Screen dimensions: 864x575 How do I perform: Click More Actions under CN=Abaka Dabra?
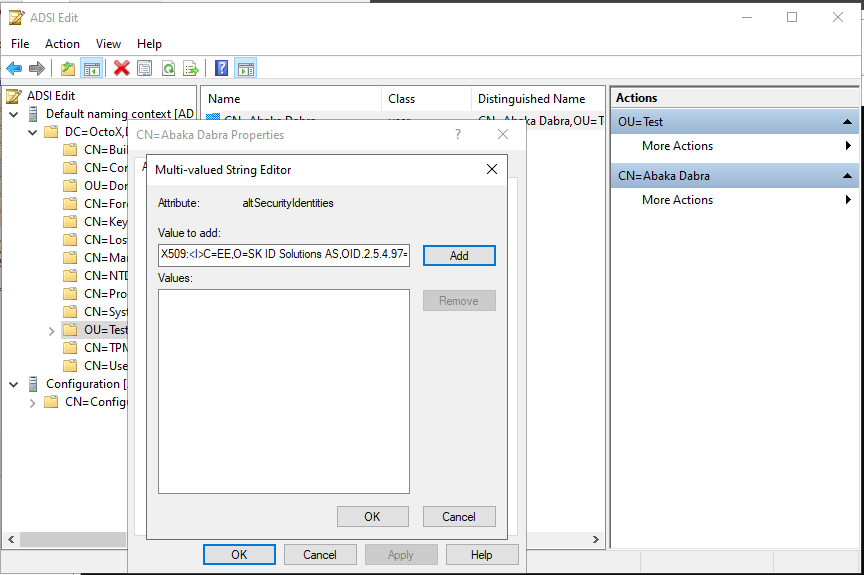(x=677, y=200)
